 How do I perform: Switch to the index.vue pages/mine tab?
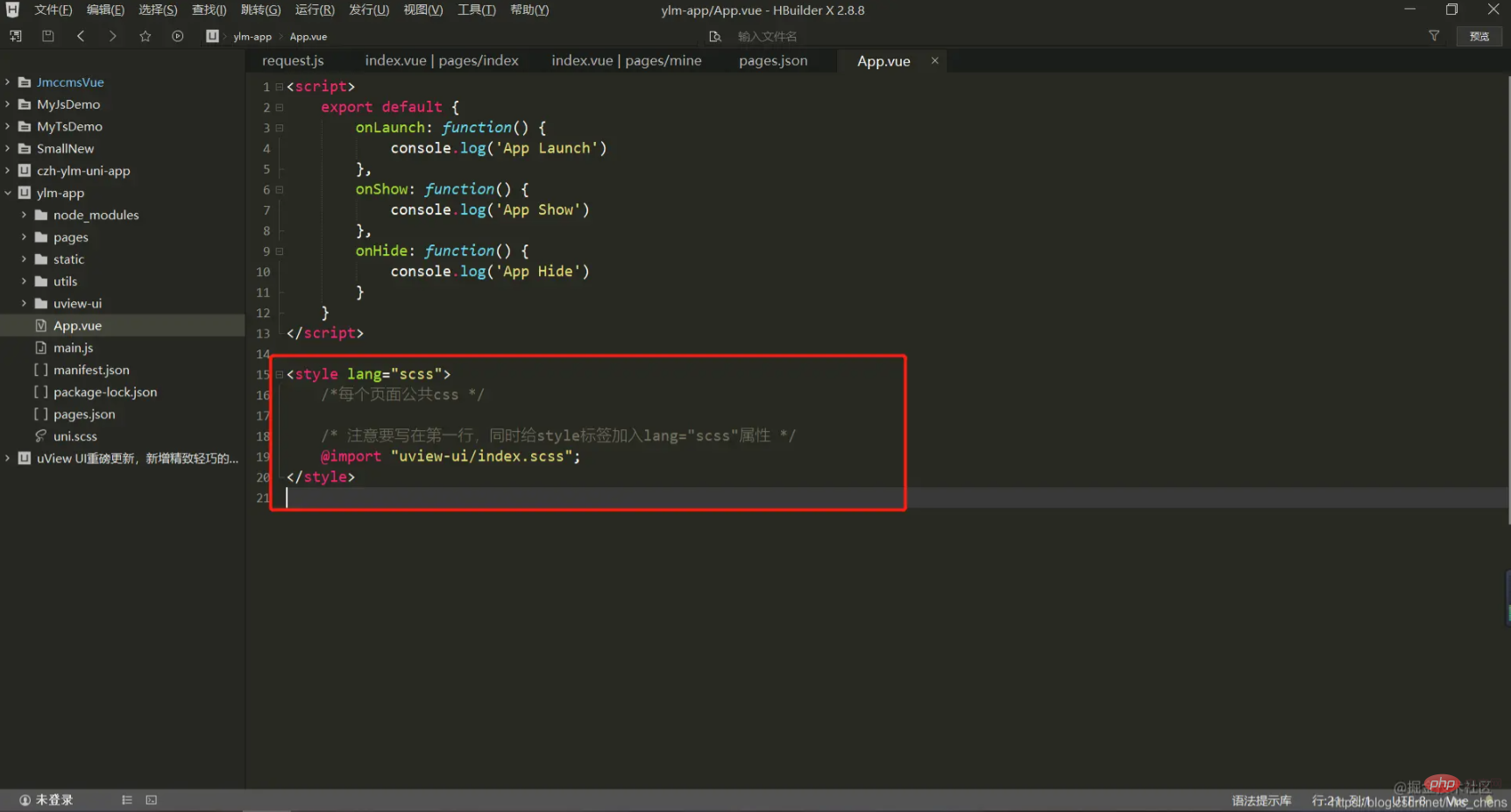(627, 60)
